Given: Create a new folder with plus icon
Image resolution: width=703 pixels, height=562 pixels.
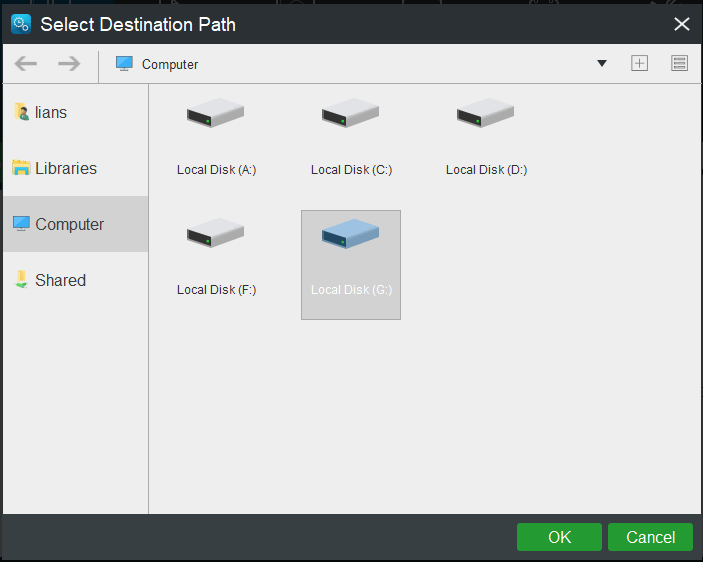Looking at the screenshot, I should (x=639, y=63).
